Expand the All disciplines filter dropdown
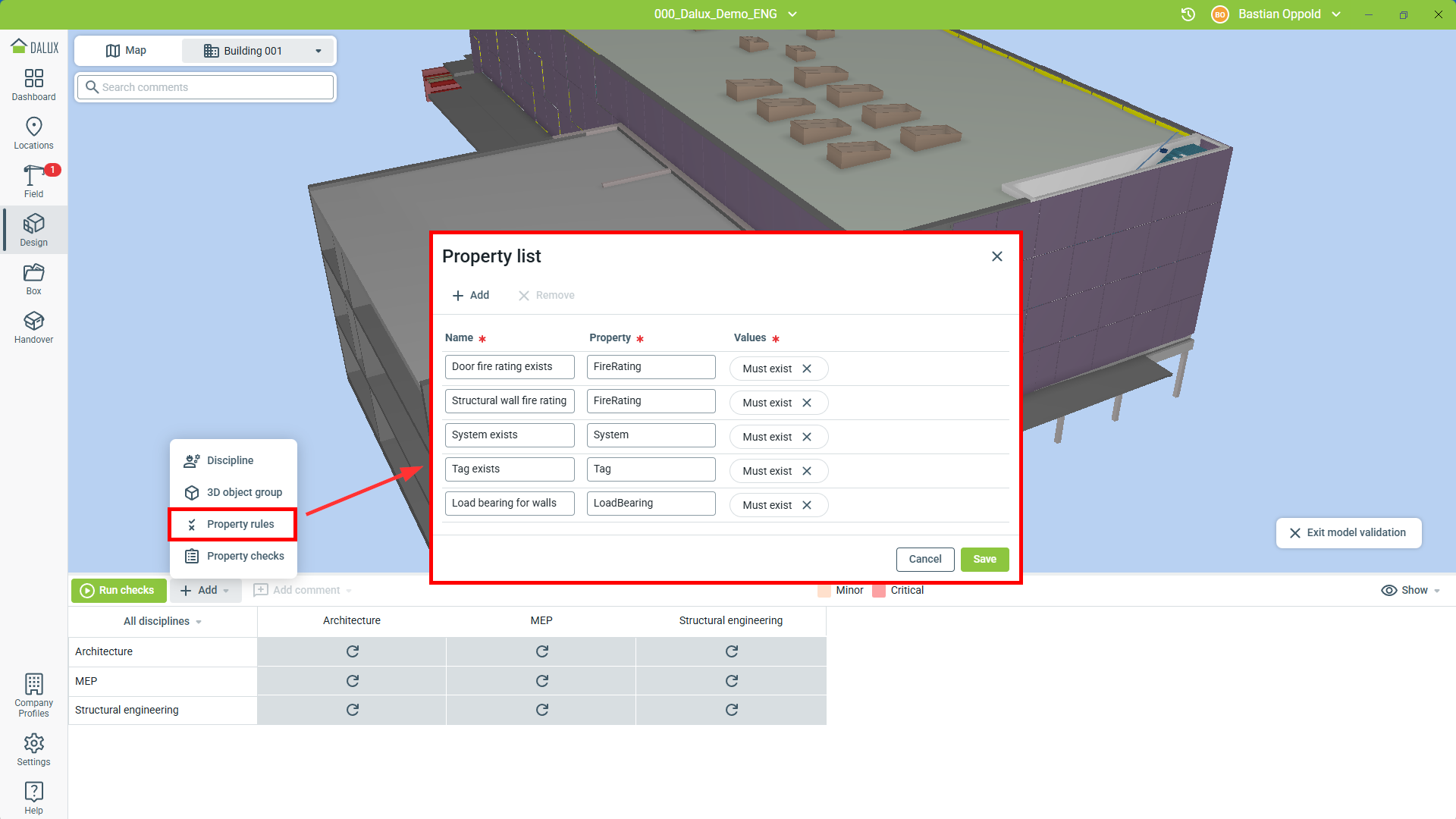This screenshot has height=819, width=1456. click(x=162, y=621)
